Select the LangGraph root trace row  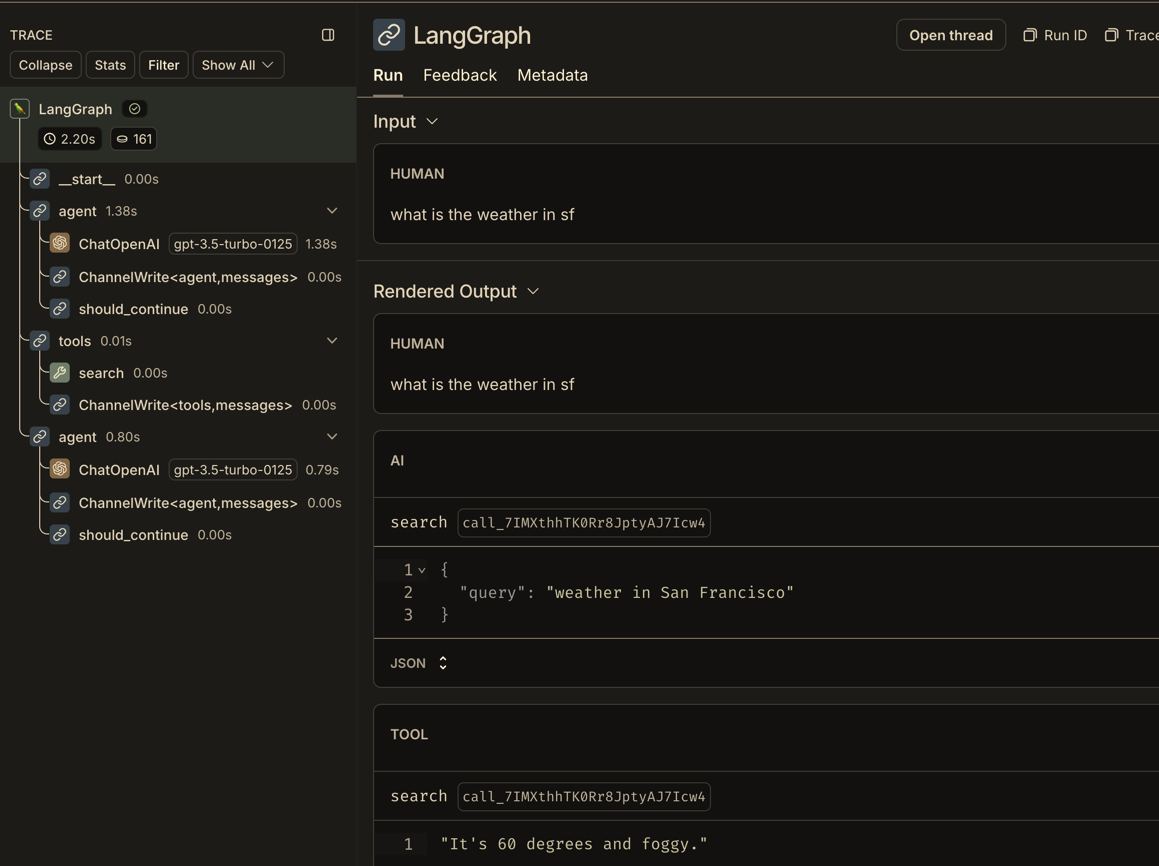[x=178, y=124]
